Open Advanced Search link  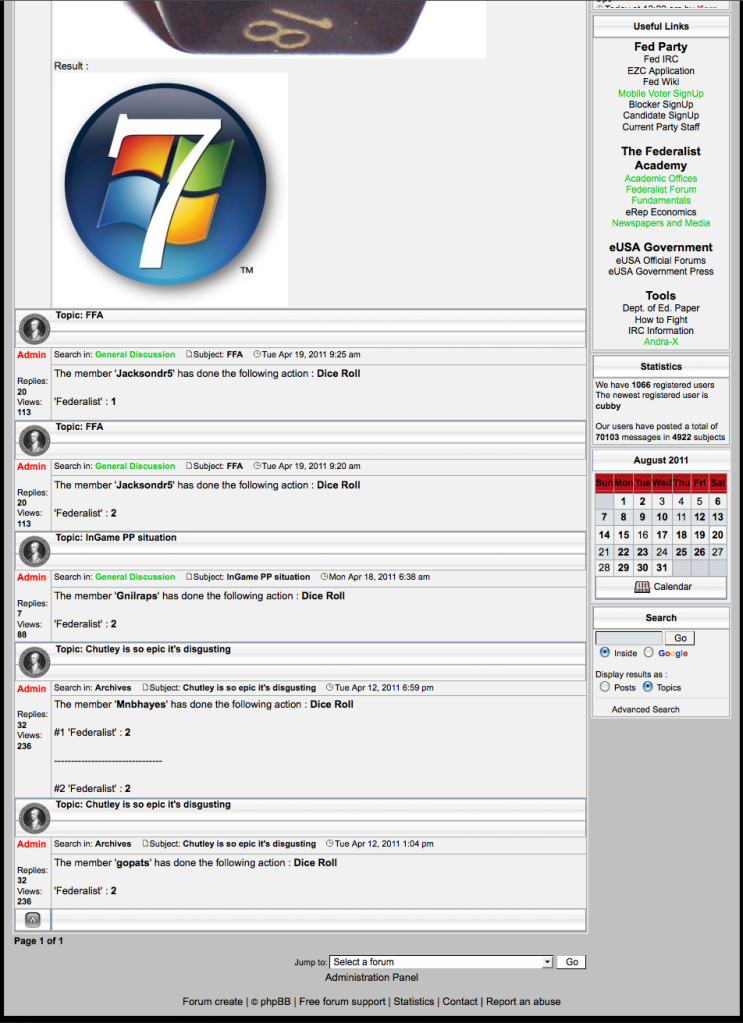[645, 709]
